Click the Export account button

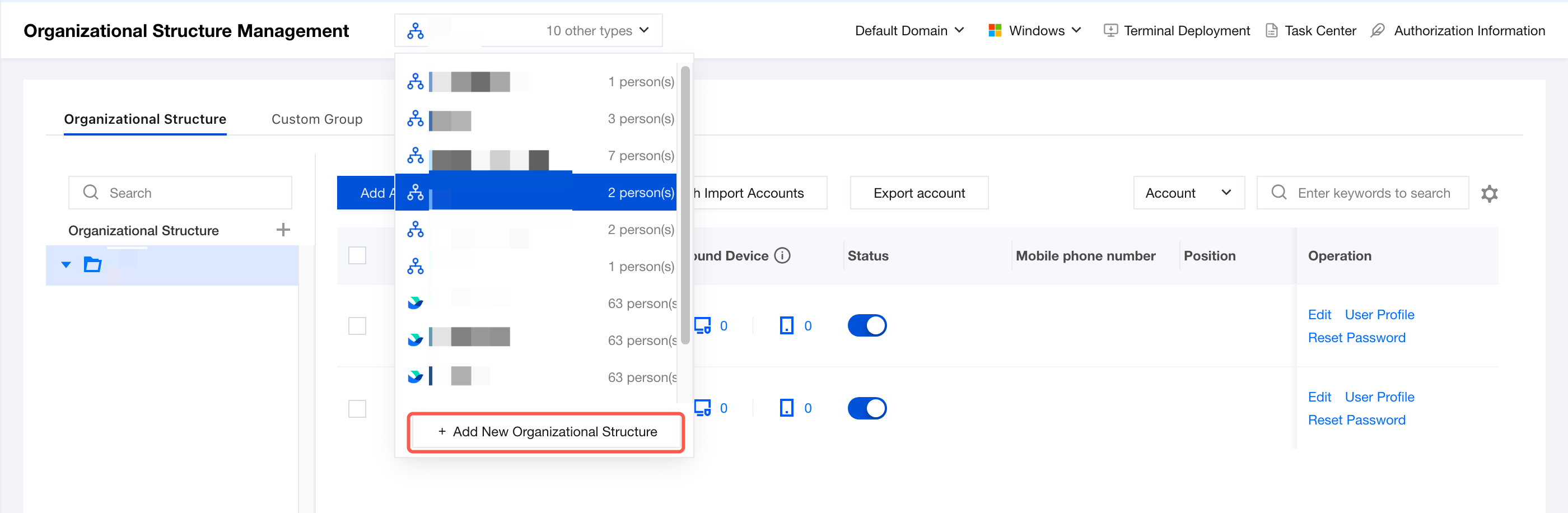pos(918,193)
